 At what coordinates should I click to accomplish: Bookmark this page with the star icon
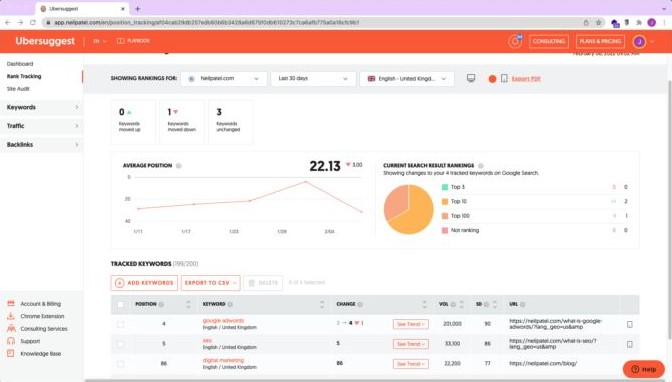[599, 22]
